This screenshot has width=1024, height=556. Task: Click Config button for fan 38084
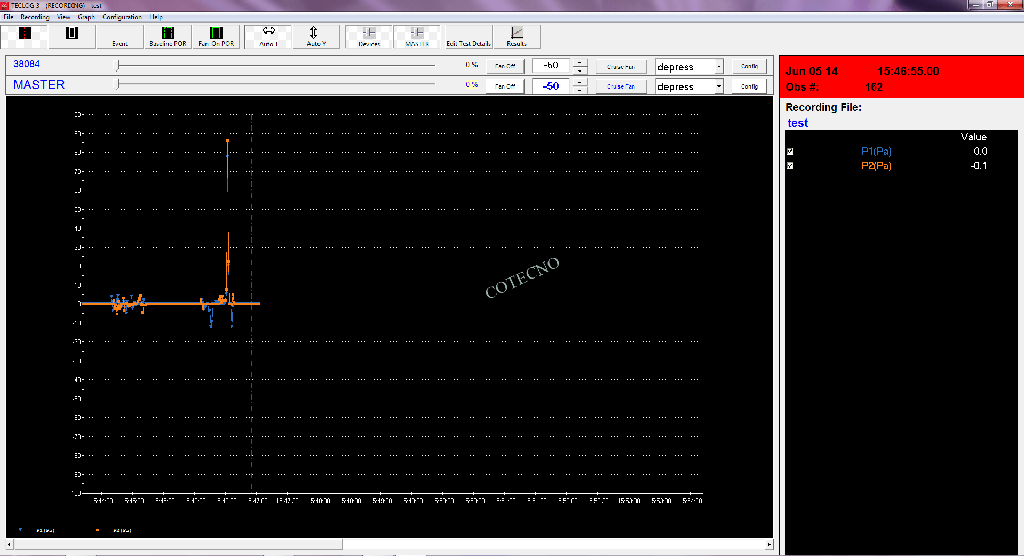(748, 67)
